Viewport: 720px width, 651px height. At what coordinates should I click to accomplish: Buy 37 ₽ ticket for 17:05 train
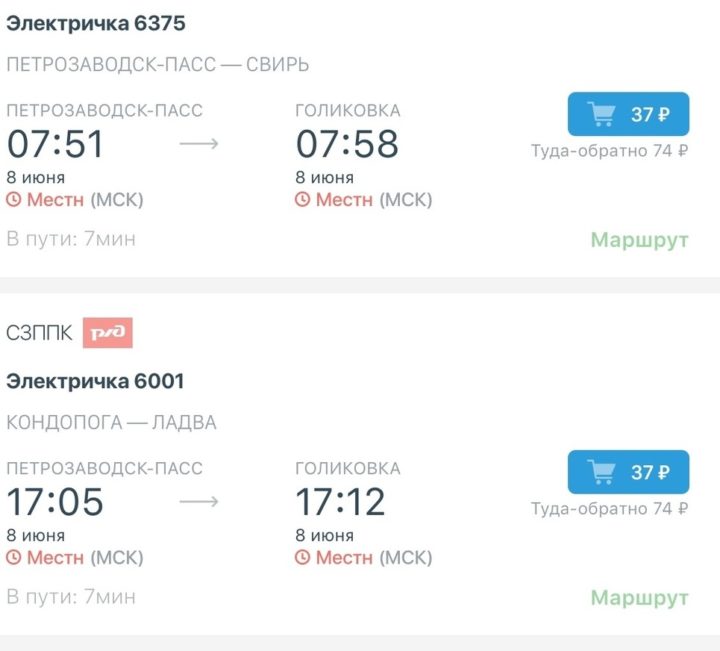pyautogui.click(x=628, y=472)
